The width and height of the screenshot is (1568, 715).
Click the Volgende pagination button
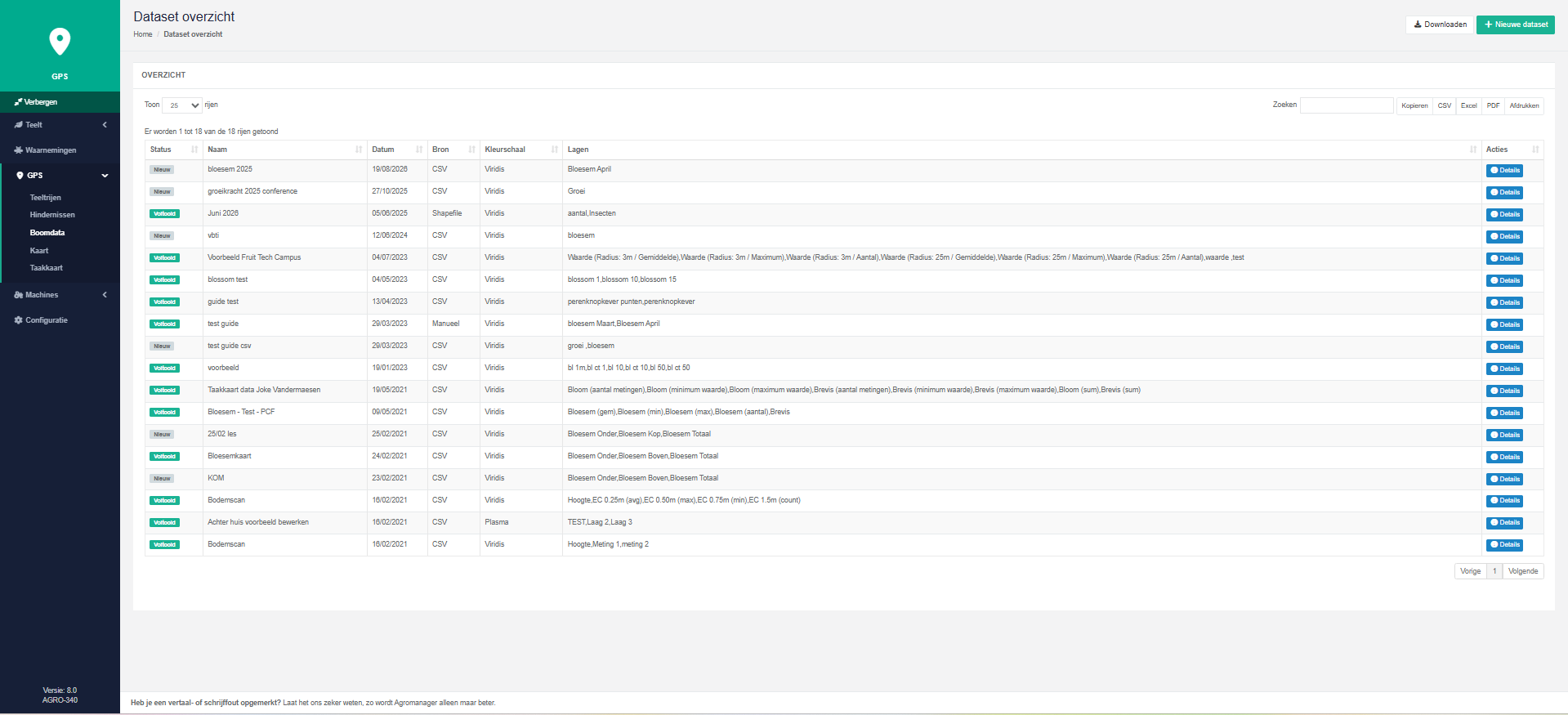pos(1523,571)
